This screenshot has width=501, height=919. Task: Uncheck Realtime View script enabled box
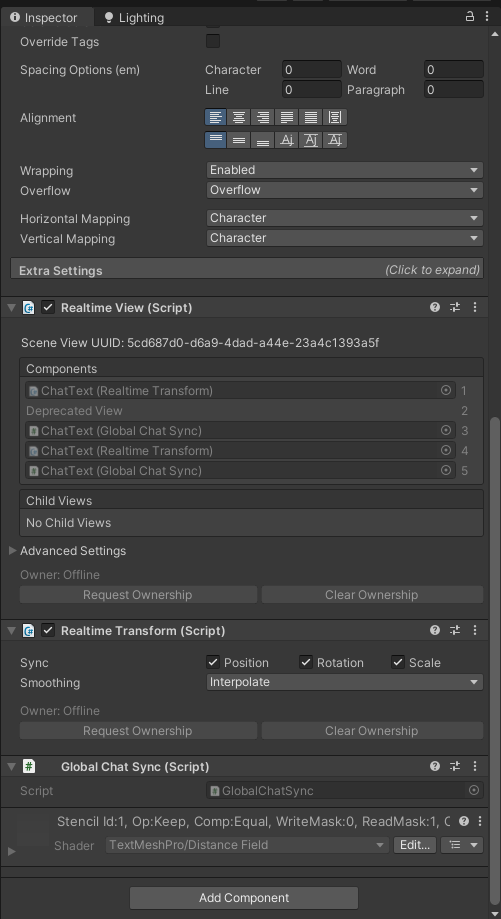(x=48, y=307)
